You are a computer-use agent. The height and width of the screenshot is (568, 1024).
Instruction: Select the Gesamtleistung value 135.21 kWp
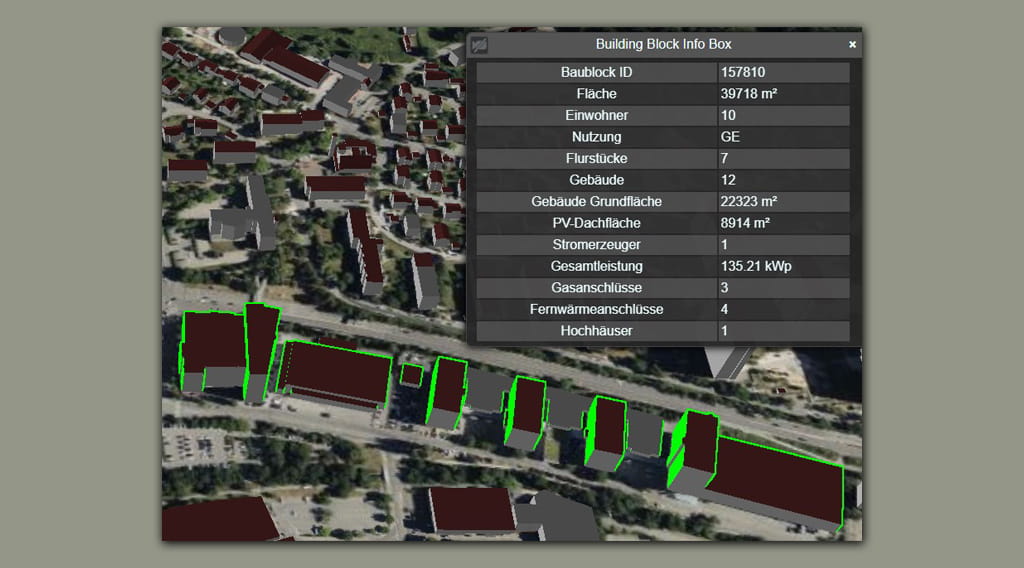click(756, 267)
